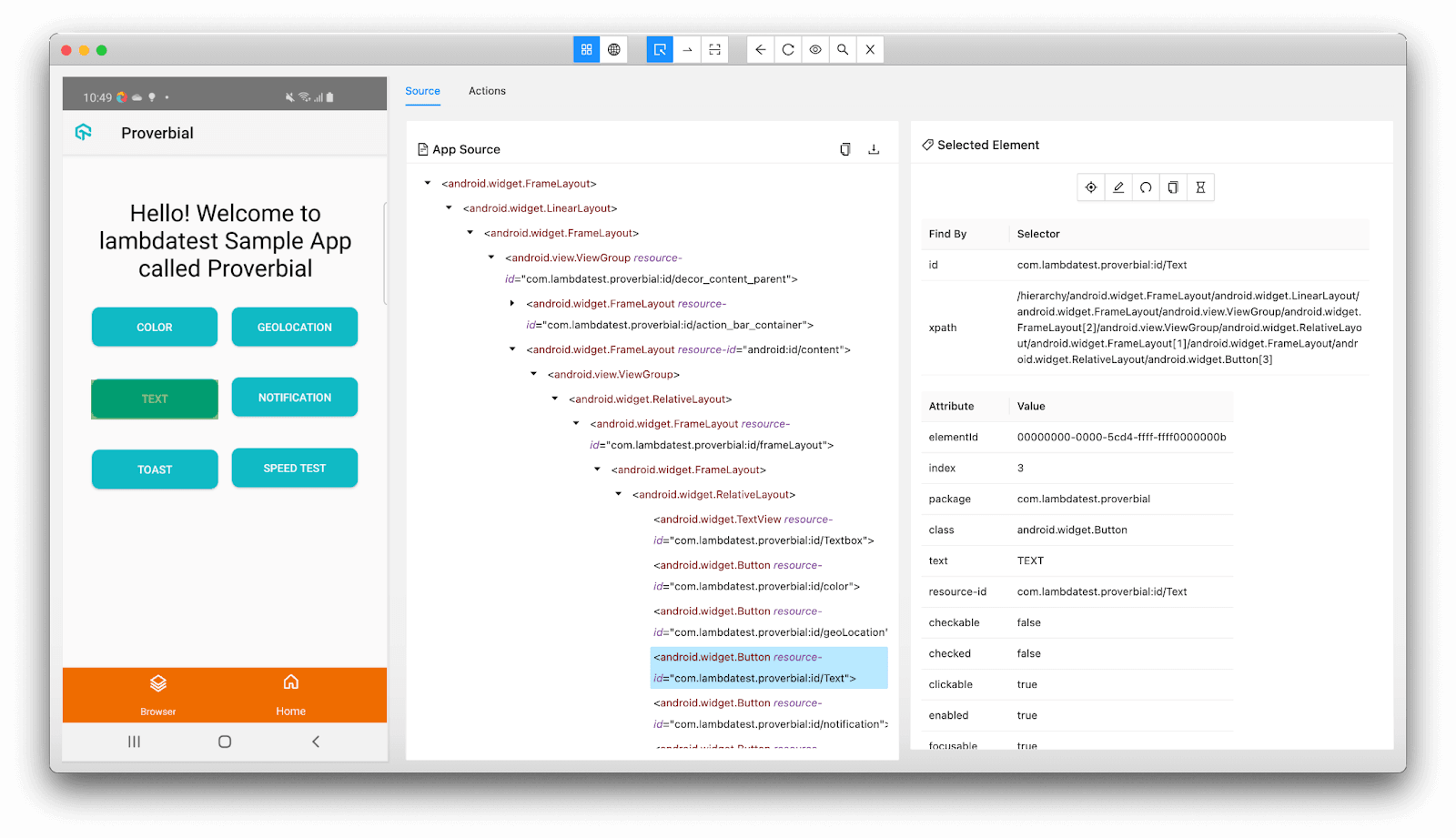
Task: Select the Button id/geoLocation tree node
Action: [x=770, y=621]
